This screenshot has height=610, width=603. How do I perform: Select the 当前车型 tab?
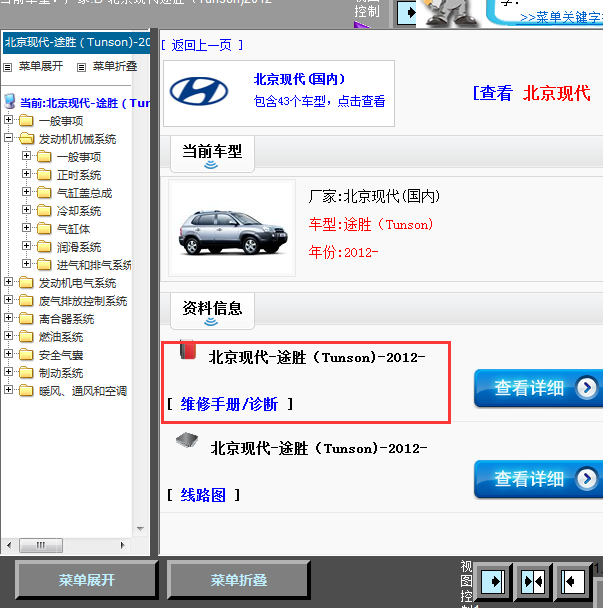(212, 154)
